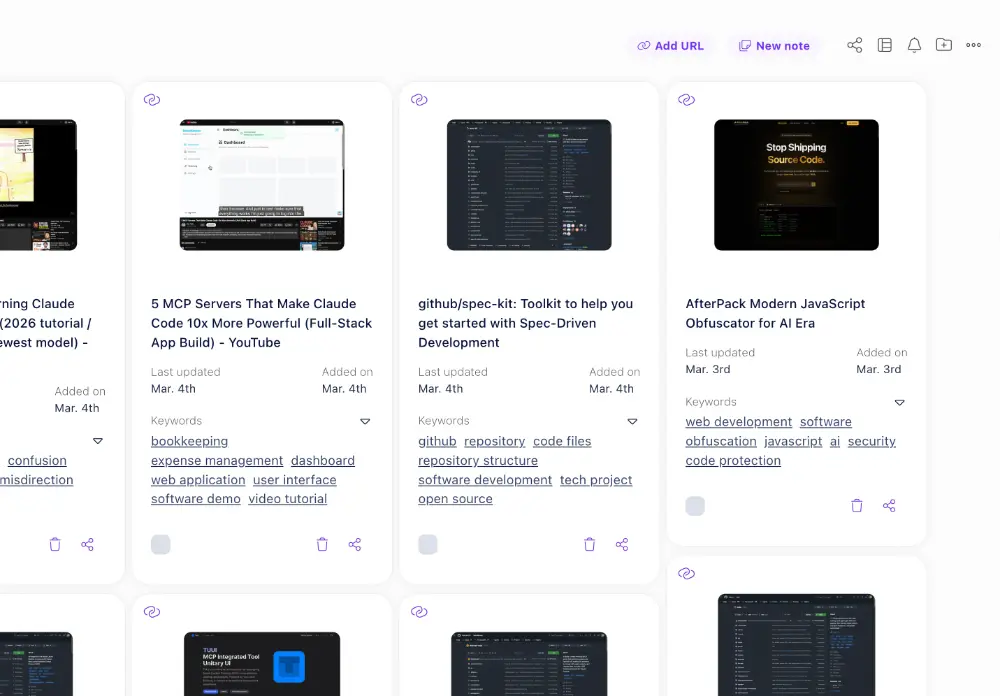
Task: Share the 5 MCP Servers card
Action: (355, 544)
